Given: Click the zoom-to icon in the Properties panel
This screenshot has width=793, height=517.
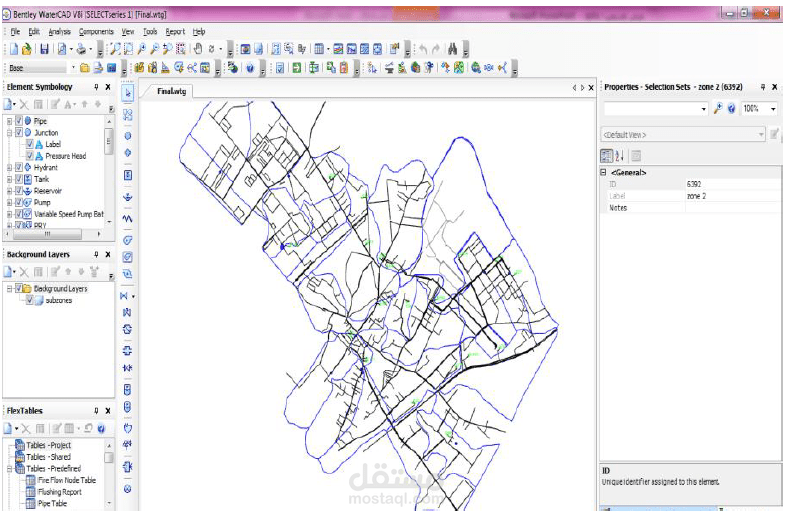Looking at the screenshot, I should coord(718,108).
